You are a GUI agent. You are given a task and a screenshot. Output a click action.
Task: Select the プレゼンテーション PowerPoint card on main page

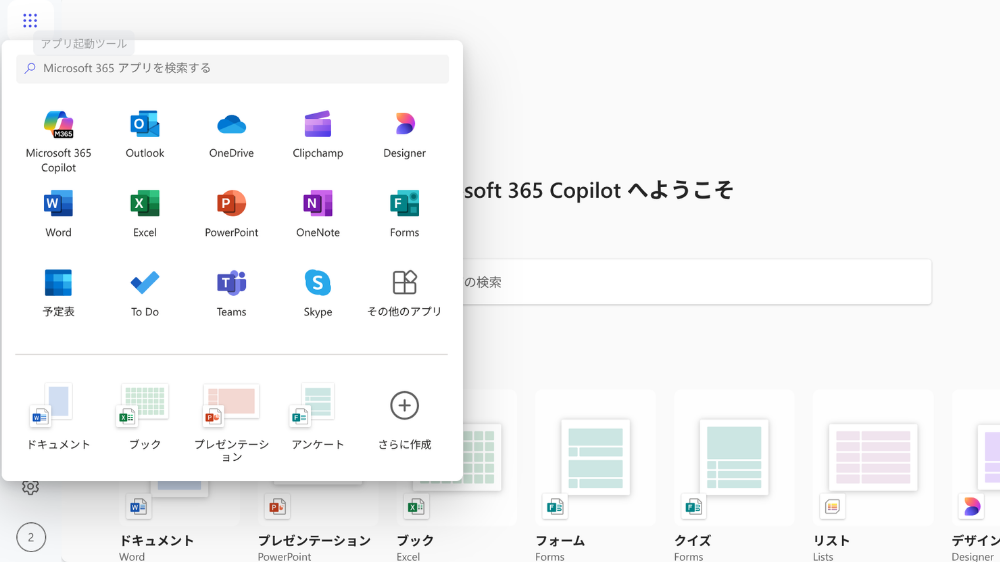tap(318, 520)
